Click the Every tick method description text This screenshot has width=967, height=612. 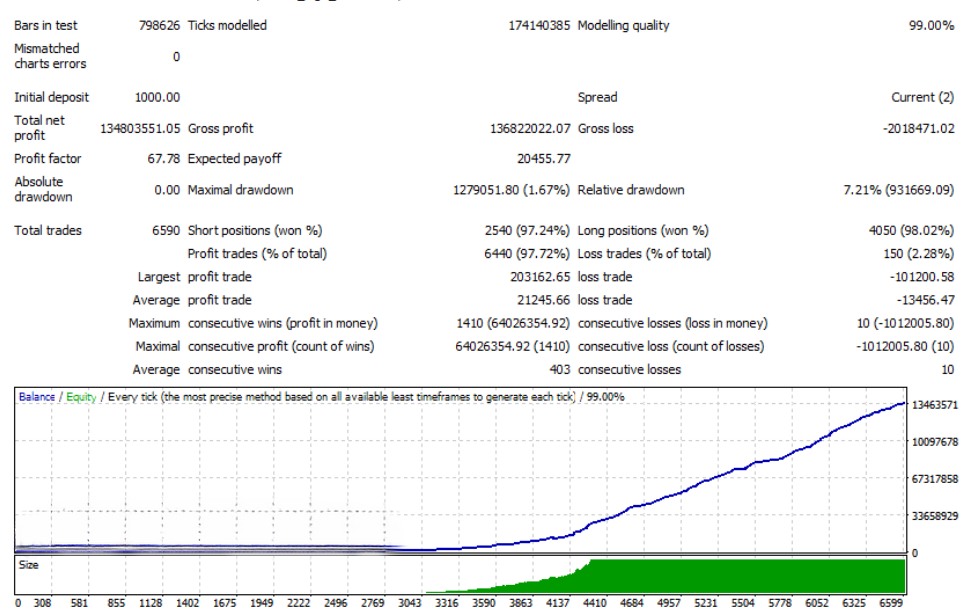(x=342, y=397)
